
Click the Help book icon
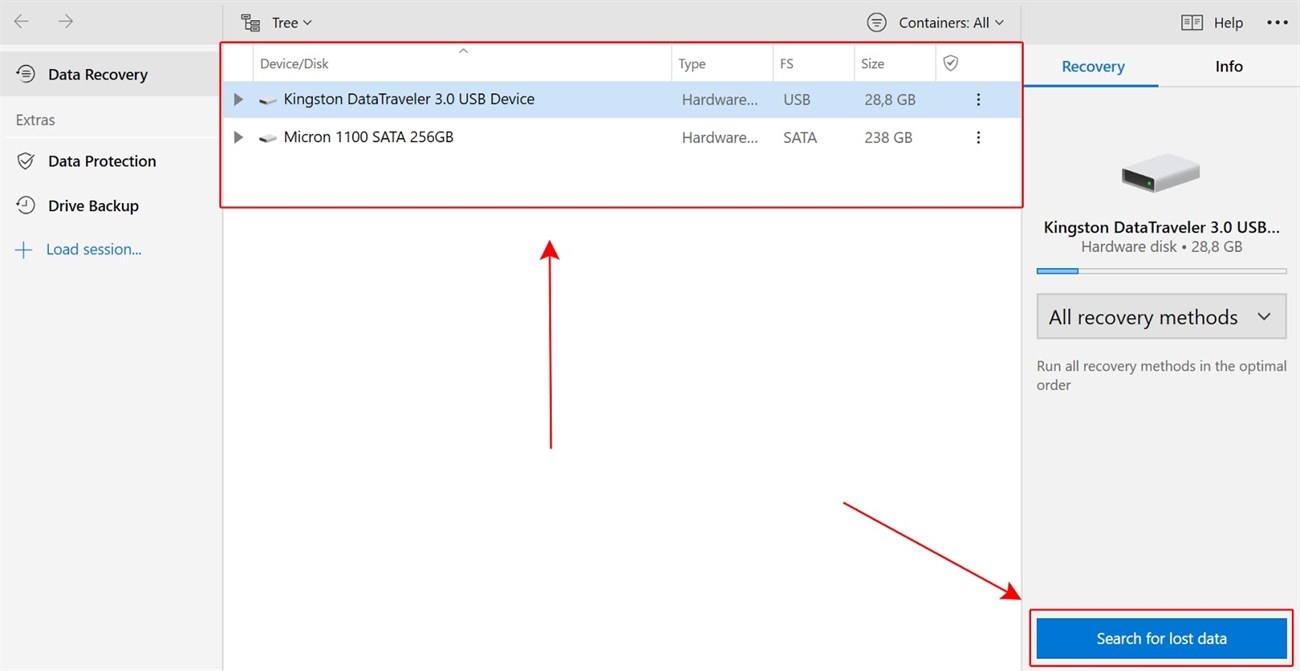coord(1191,22)
